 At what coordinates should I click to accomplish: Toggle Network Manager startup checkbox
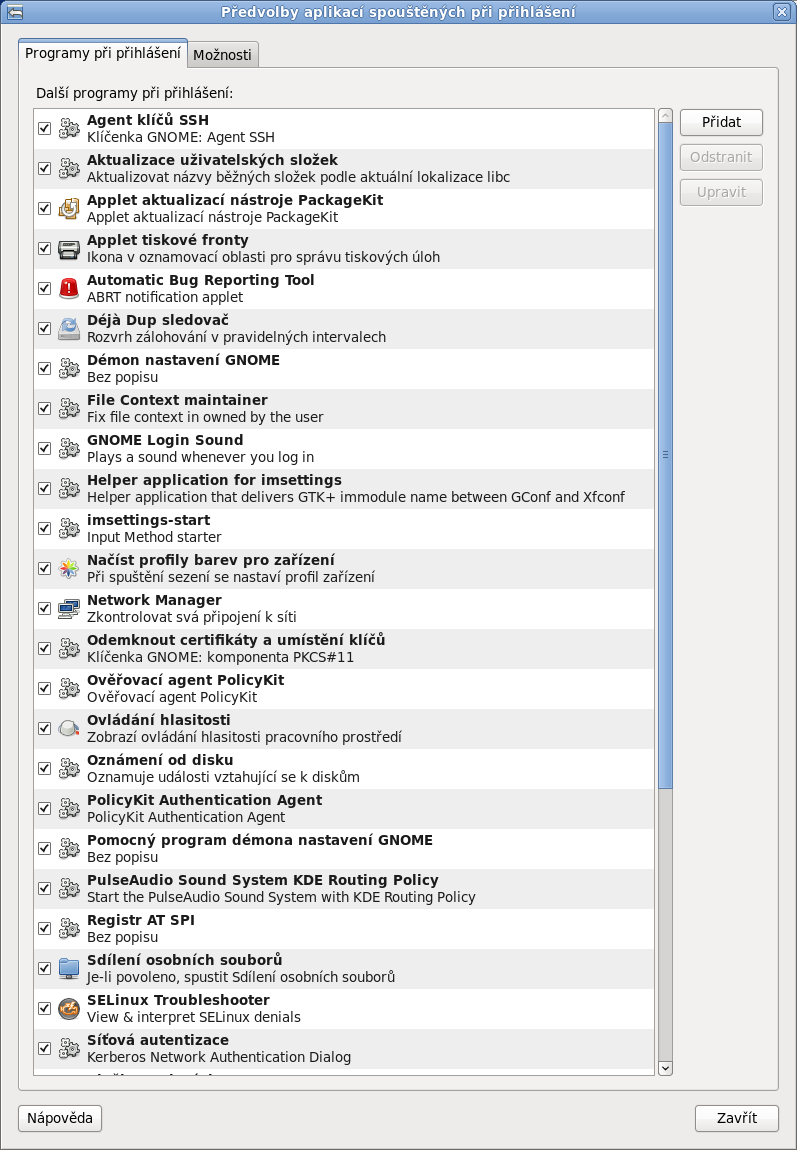pos(45,608)
